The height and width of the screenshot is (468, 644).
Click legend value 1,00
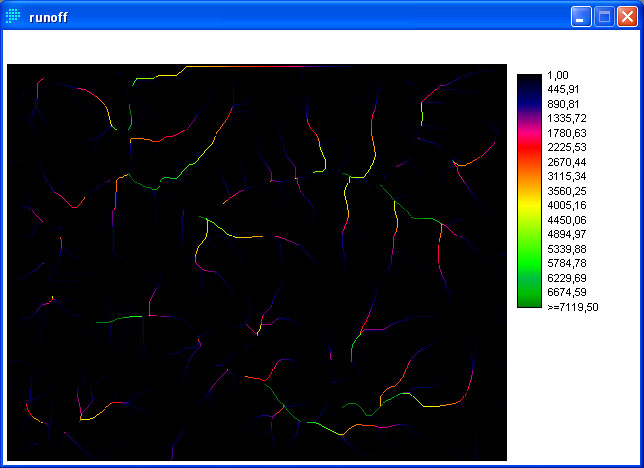click(x=558, y=75)
